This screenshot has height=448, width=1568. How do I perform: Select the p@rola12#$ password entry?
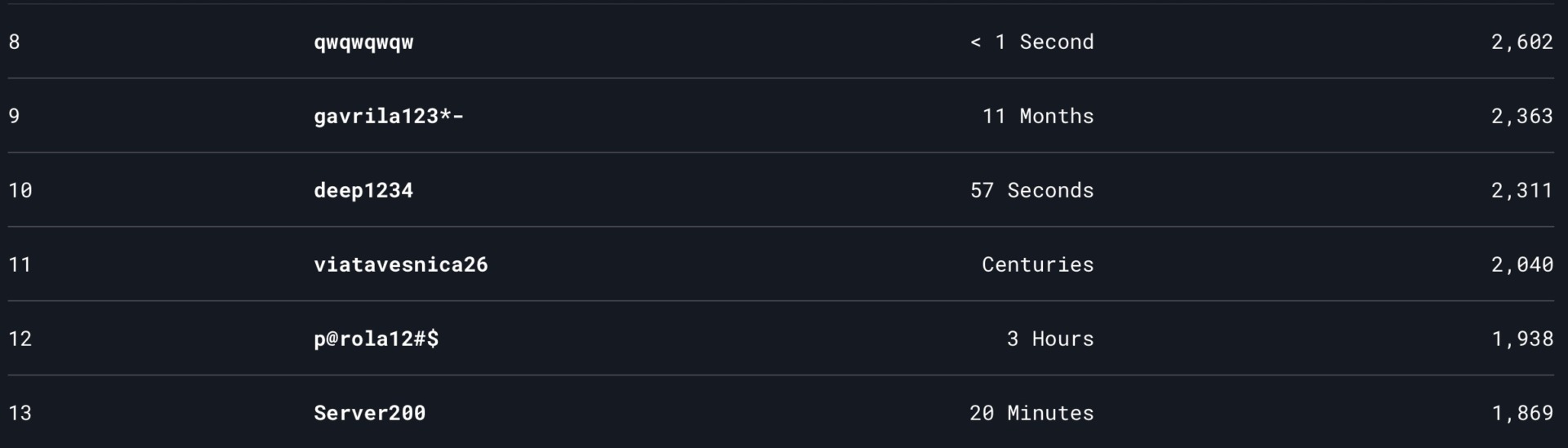376,339
